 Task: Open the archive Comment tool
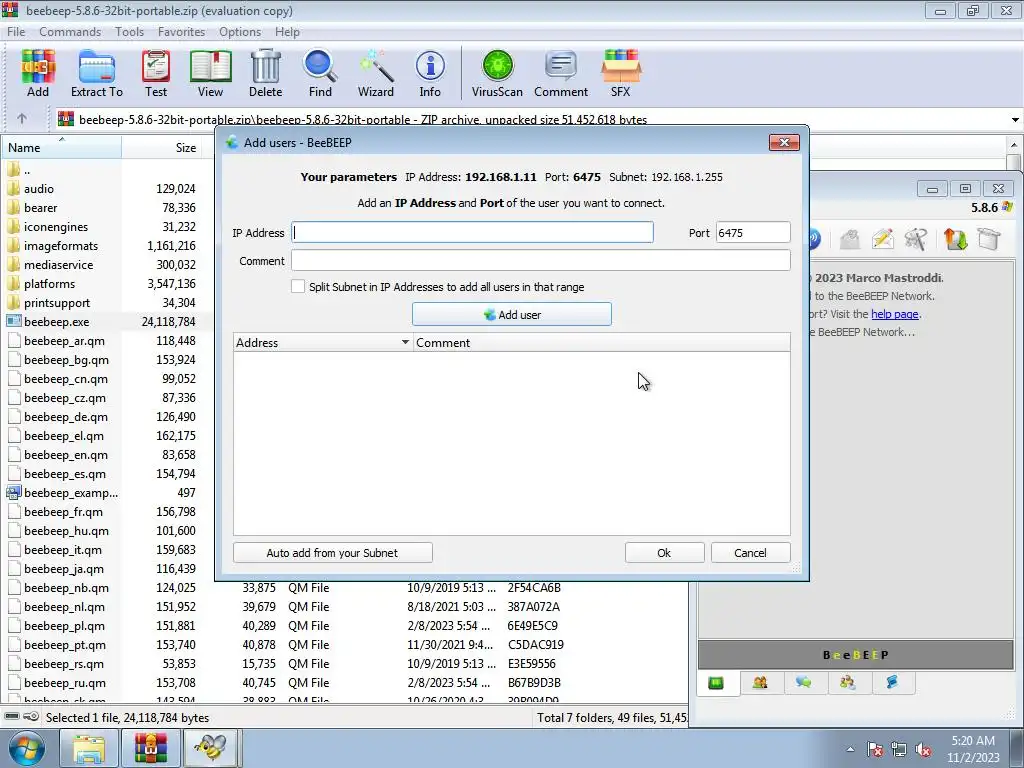pos(561,73)
